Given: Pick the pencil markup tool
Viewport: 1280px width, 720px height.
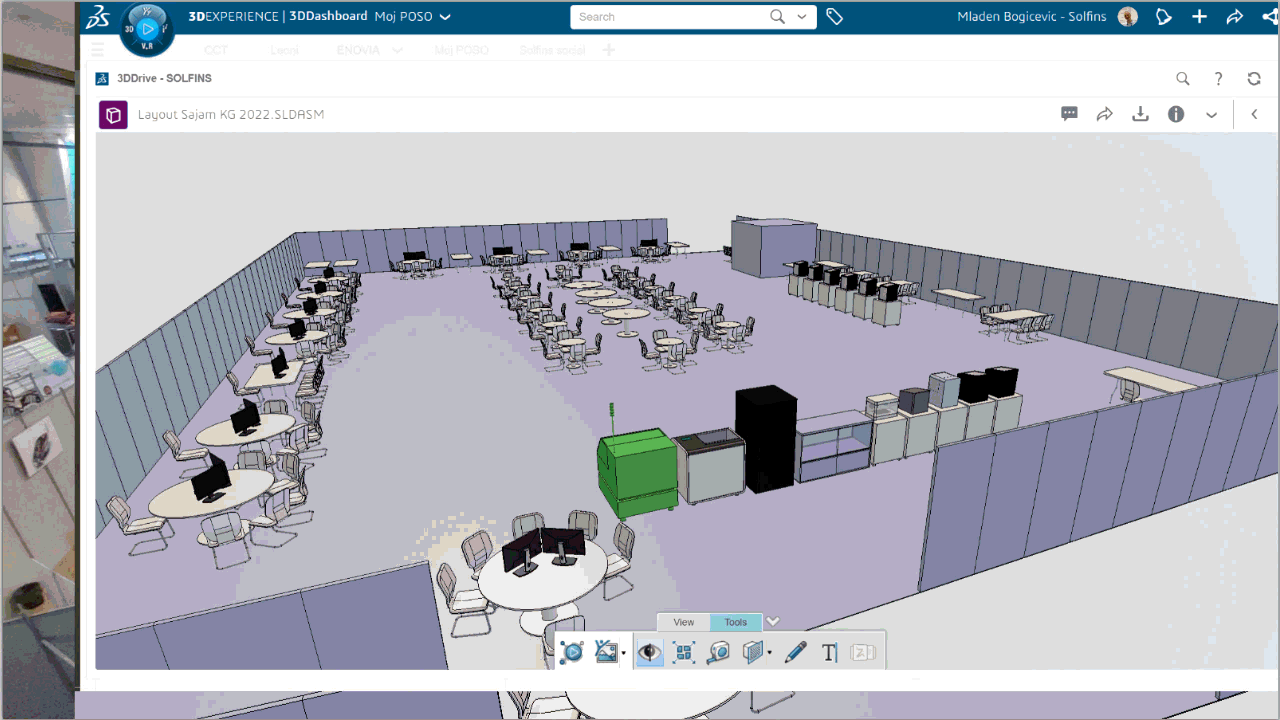Looking at the screenshot, I should point(796,652).
